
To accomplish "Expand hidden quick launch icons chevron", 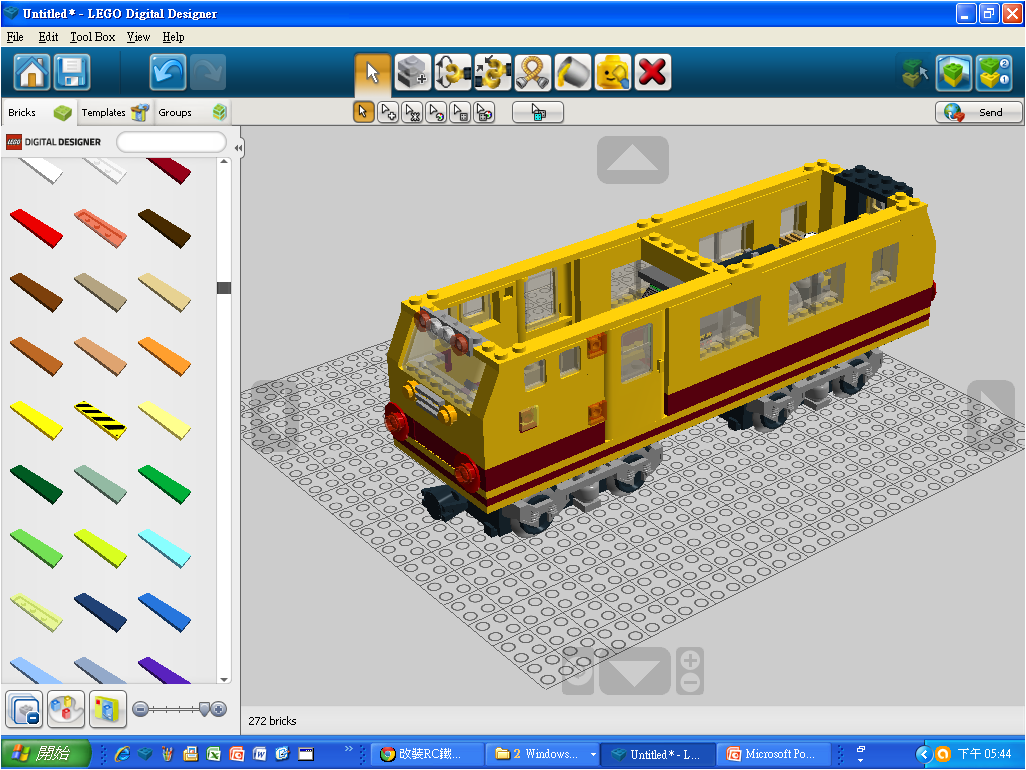I will pyautogui.click(x=349, y=748).
